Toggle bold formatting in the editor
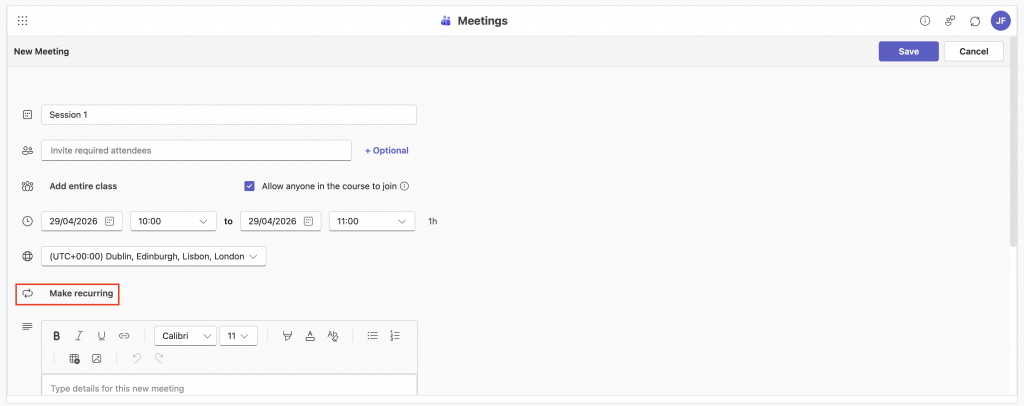The image size is (1024, 406). 57,336
